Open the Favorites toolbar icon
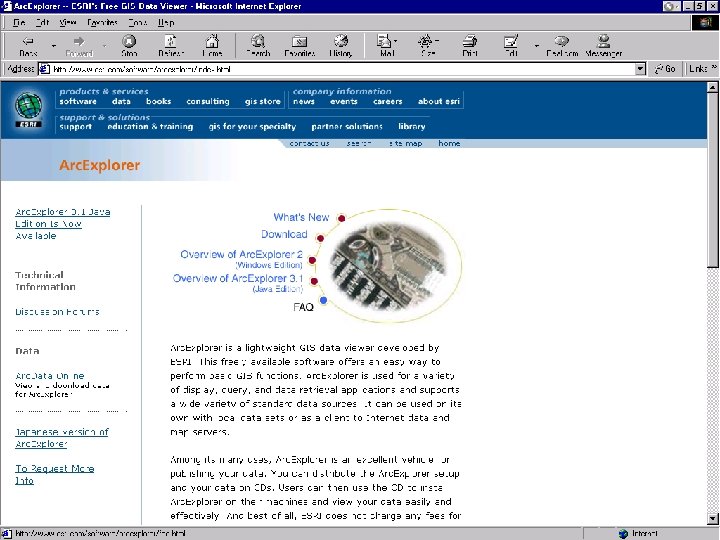 (299, 41)
